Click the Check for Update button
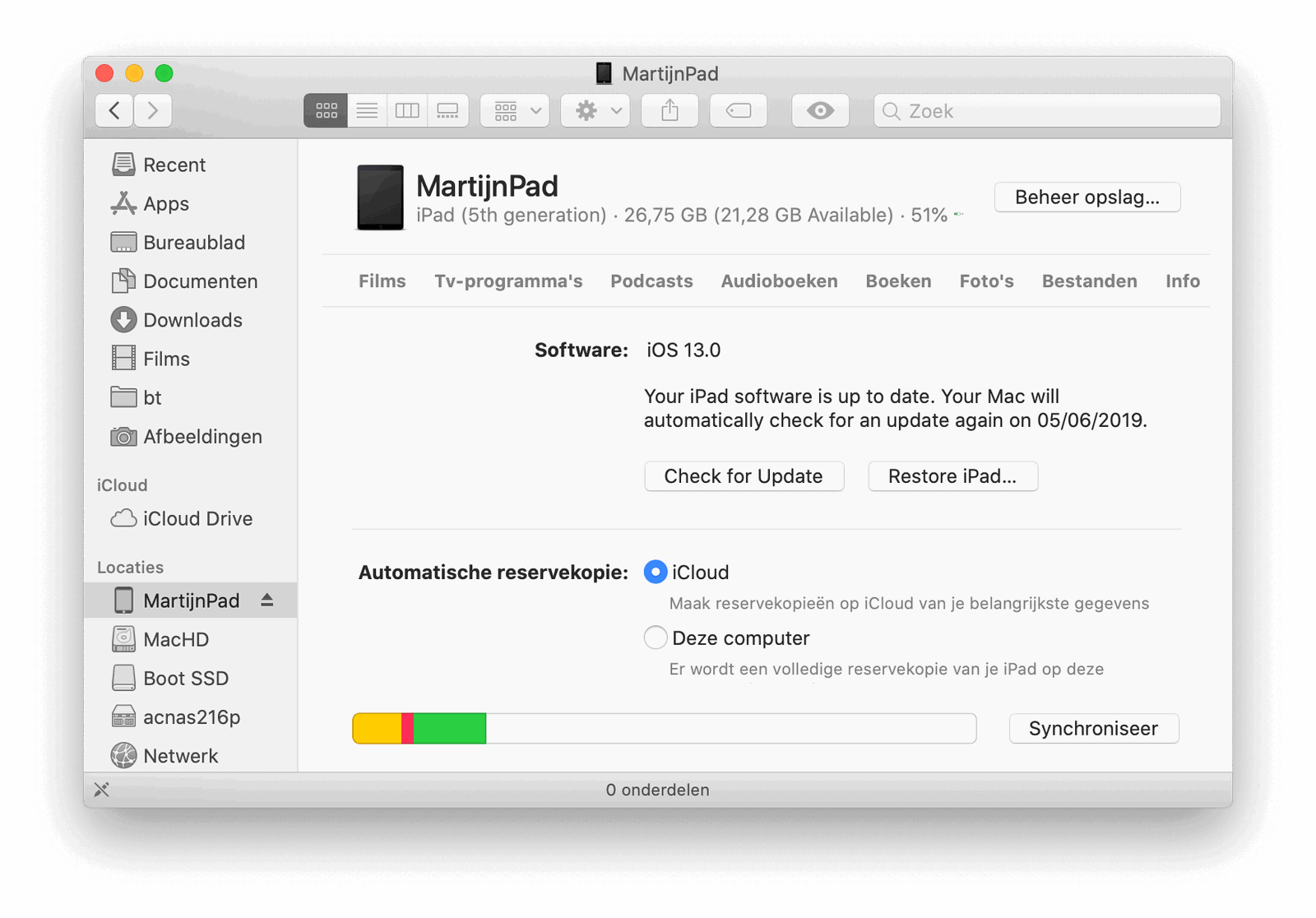The height and width of the screenshot is (918, 1316). click(x=744, y=476)
